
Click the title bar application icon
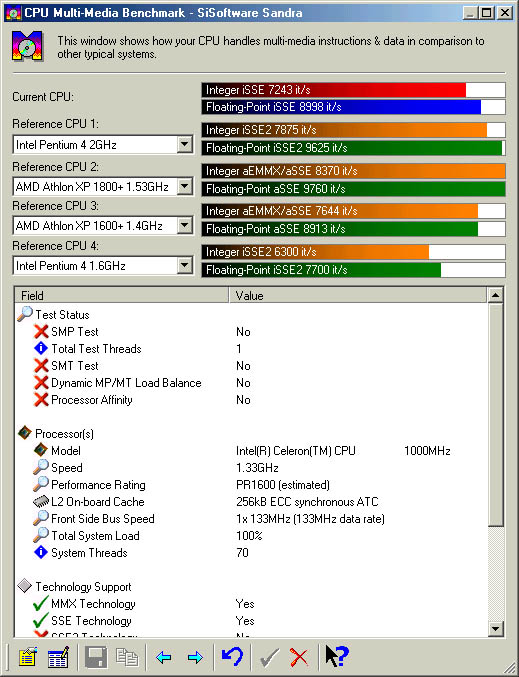[x=13, y=13]
